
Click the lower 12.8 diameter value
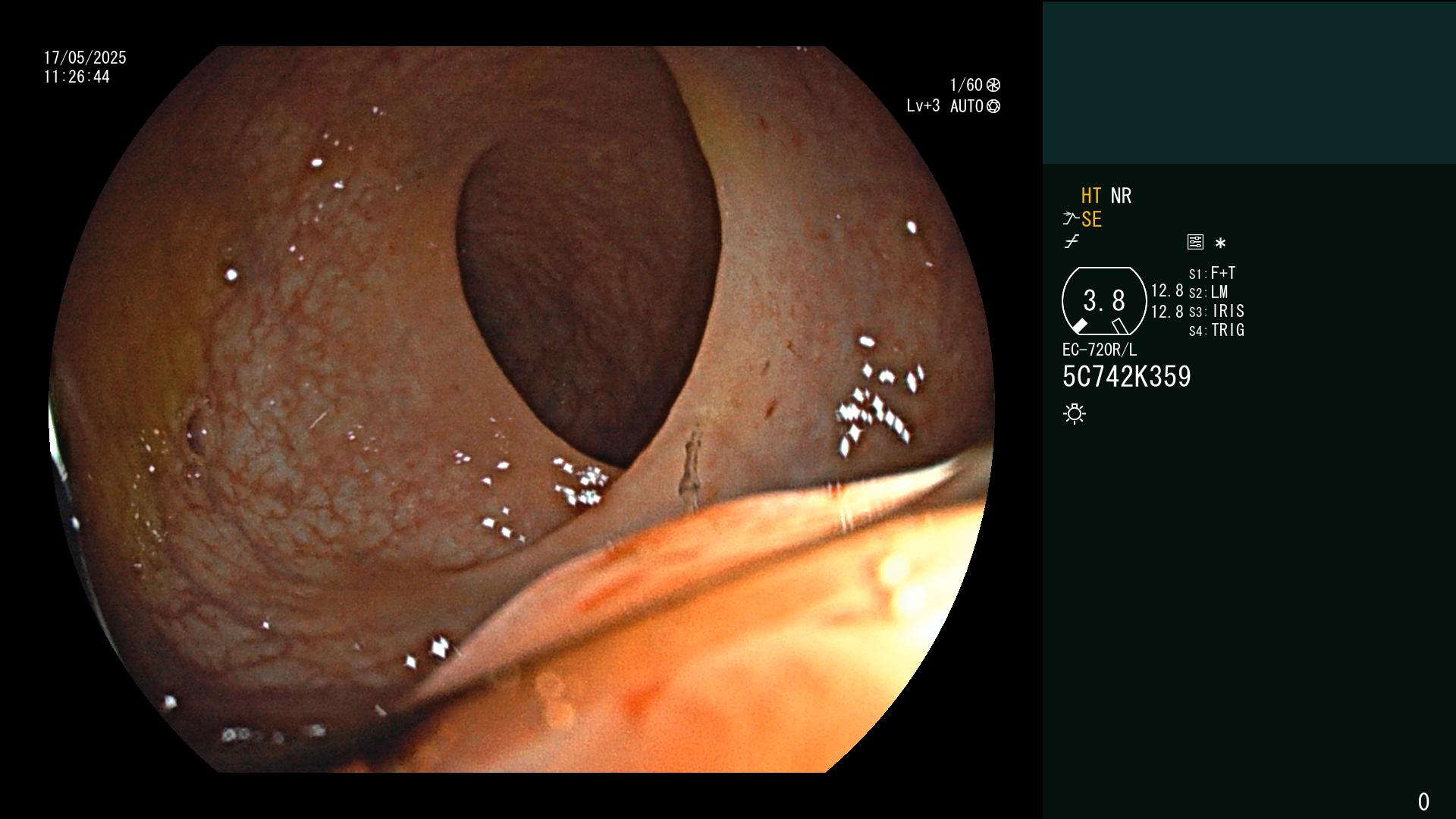[1167, 312]
